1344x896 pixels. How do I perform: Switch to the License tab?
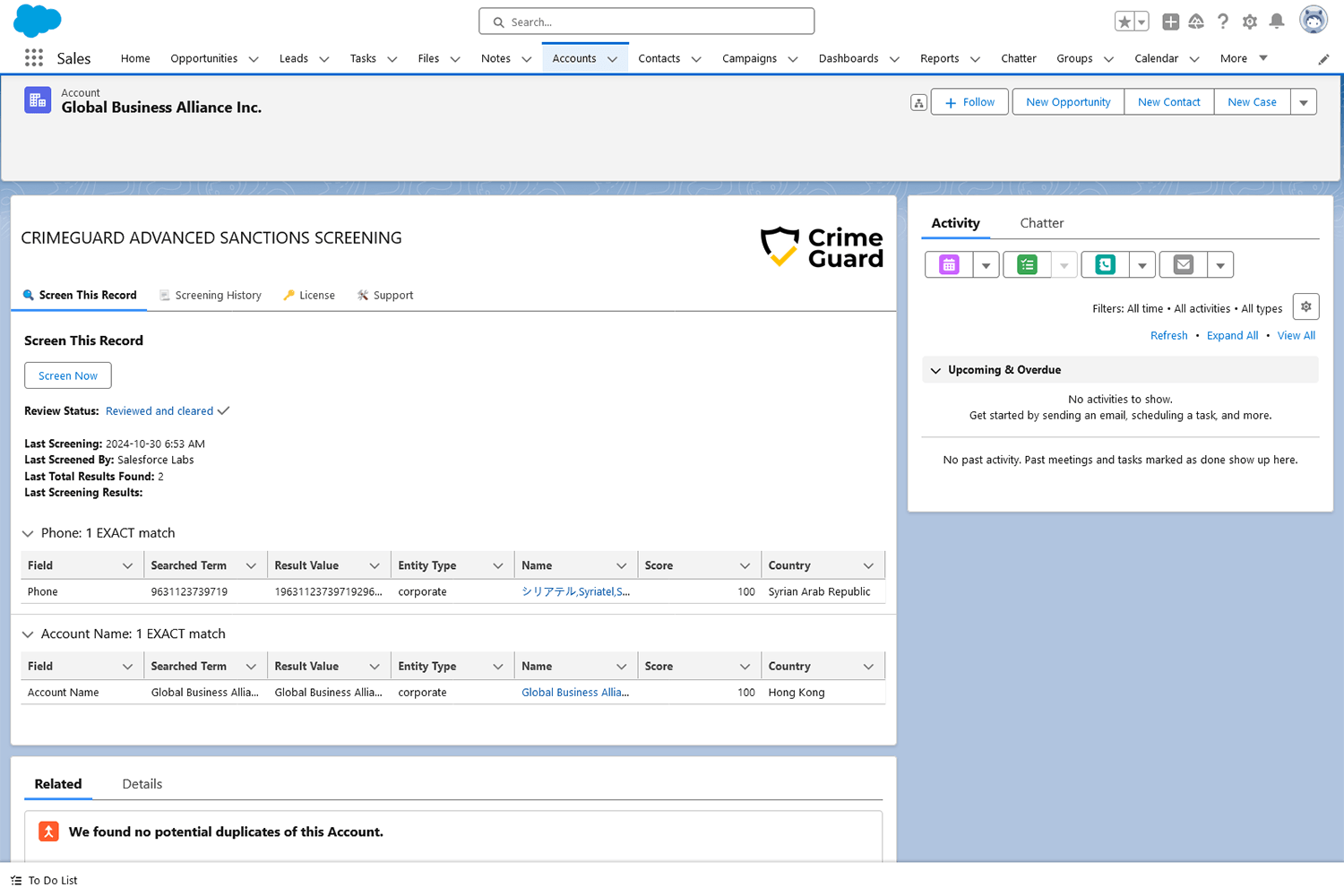pyautogui.click(x=309, y=295)
